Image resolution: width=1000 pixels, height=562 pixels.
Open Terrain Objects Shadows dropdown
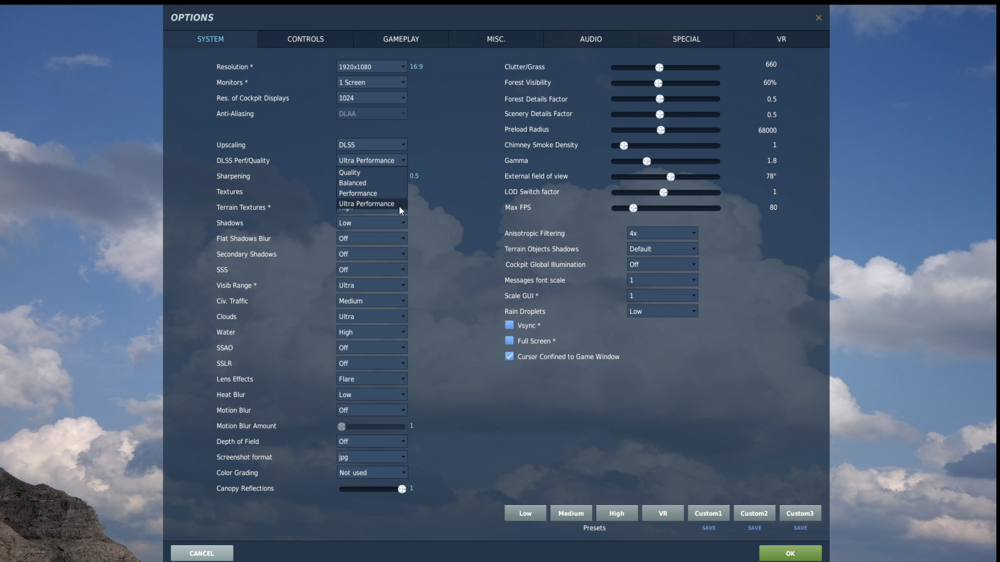(662, 249)
